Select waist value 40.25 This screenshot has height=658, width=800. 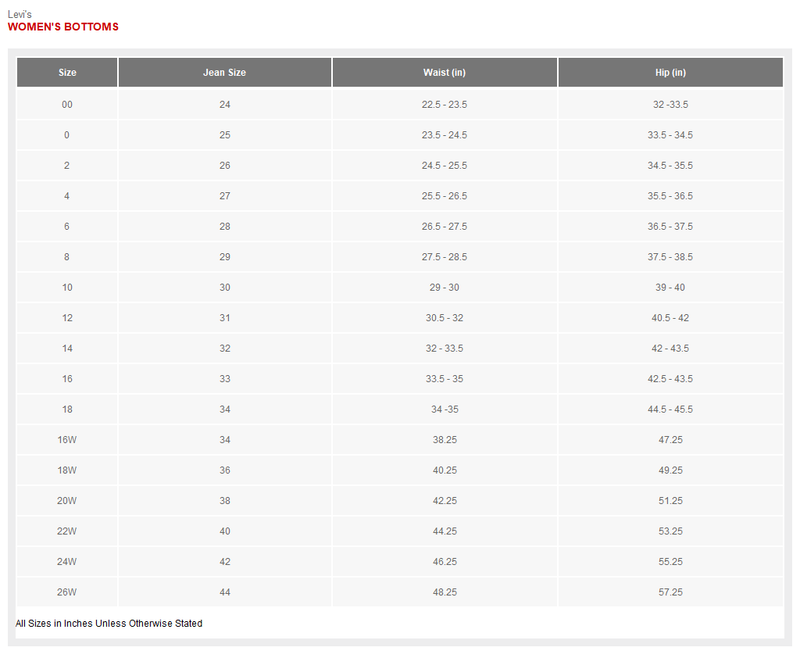tap(444, 470)
